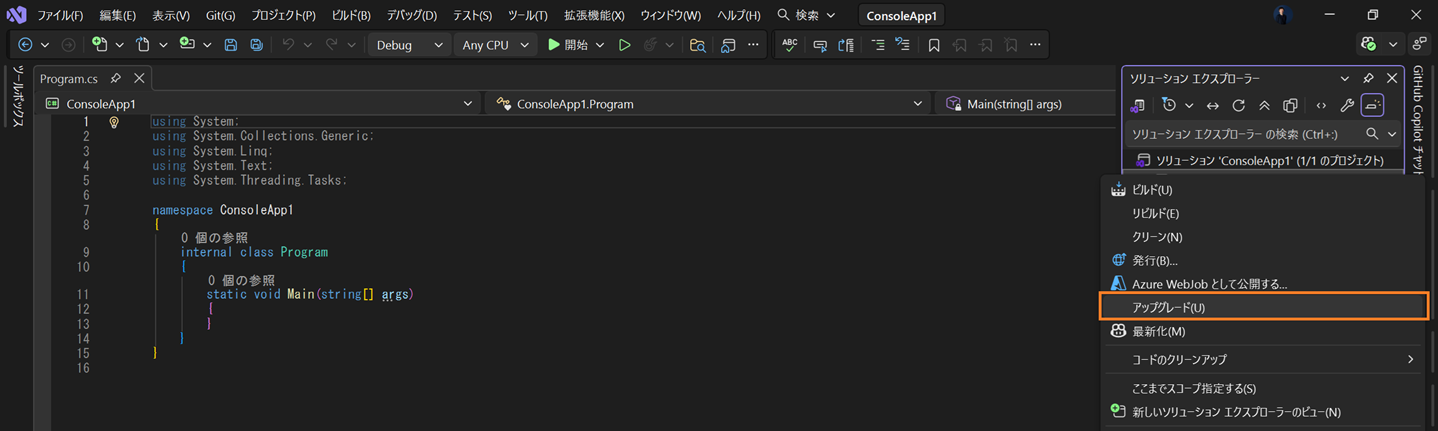Toggle pin on Program.cs tab
This screenshot has width=1438, height=431.
[x=116, y=78]
